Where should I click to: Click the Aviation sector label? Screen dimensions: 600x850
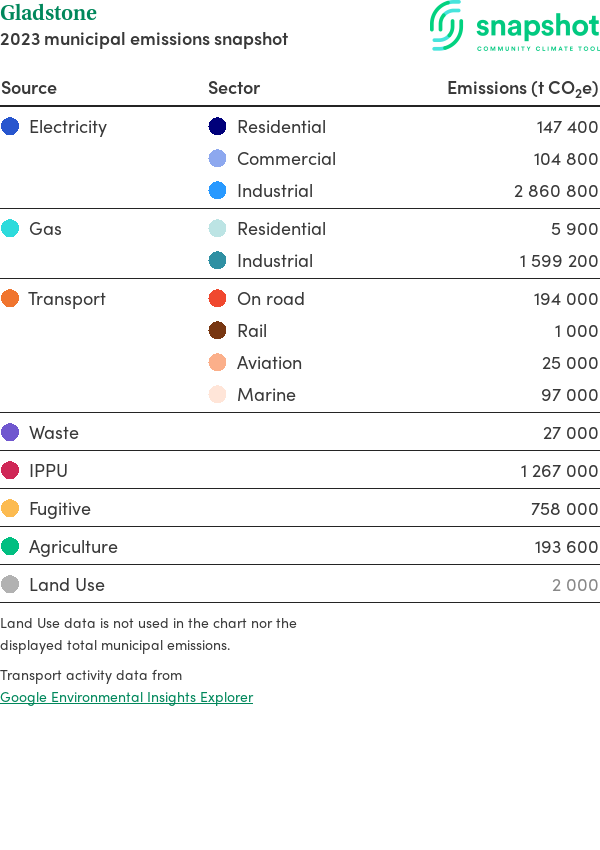pyautogui.click(x=269, y=363)
